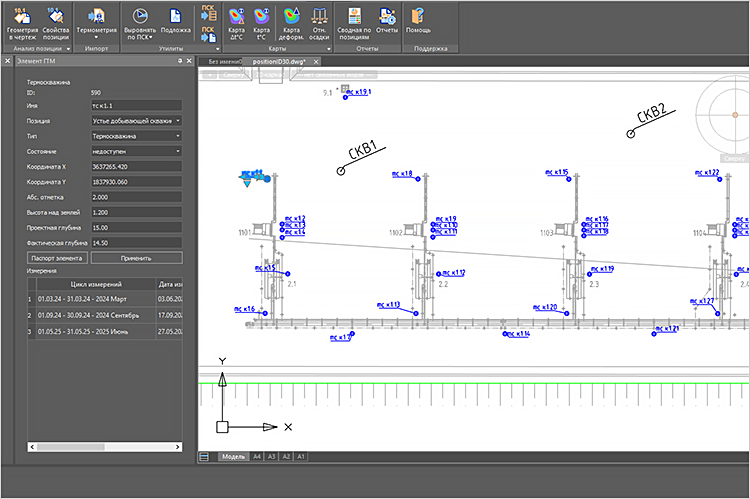
Task: Expand the Карты panel arrow
Action: click(329, 49)
